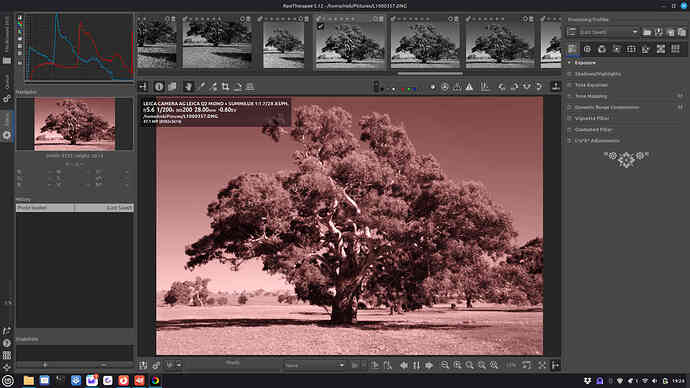Select the white balance picker tool
690x388 pixels.
pos(201,87)
